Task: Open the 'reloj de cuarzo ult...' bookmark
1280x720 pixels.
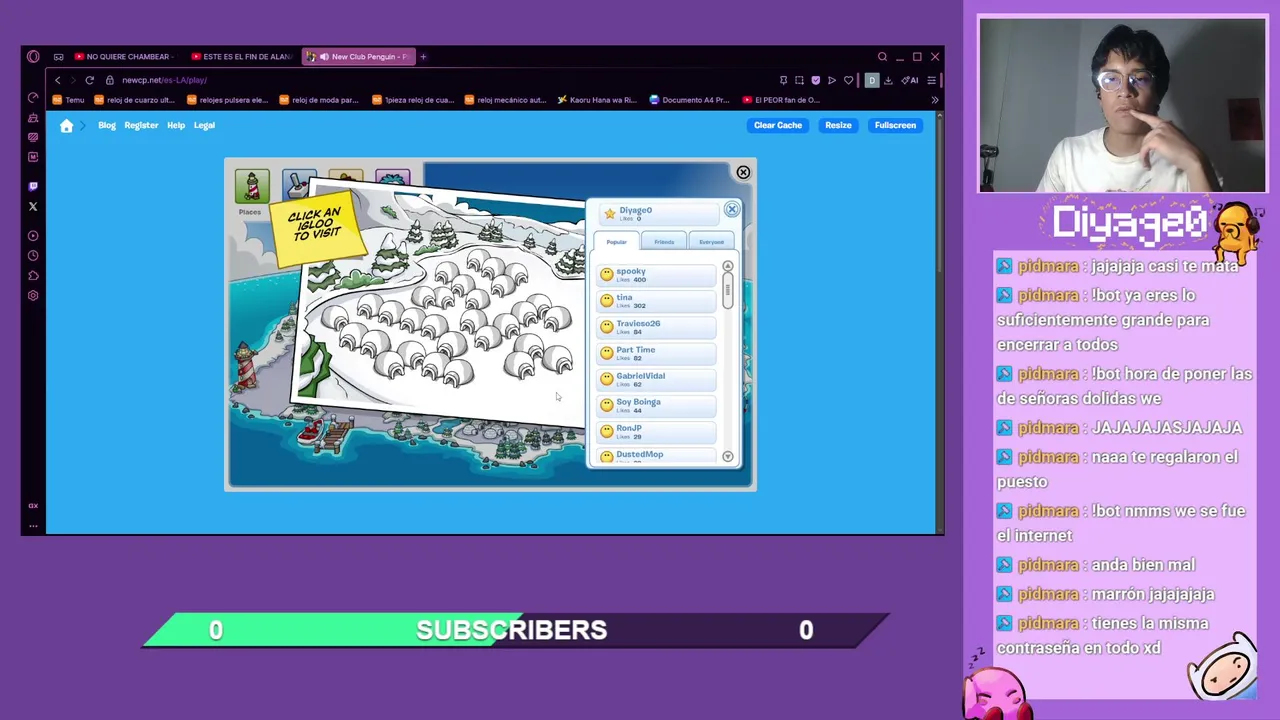Action: [x=135, y=100]
